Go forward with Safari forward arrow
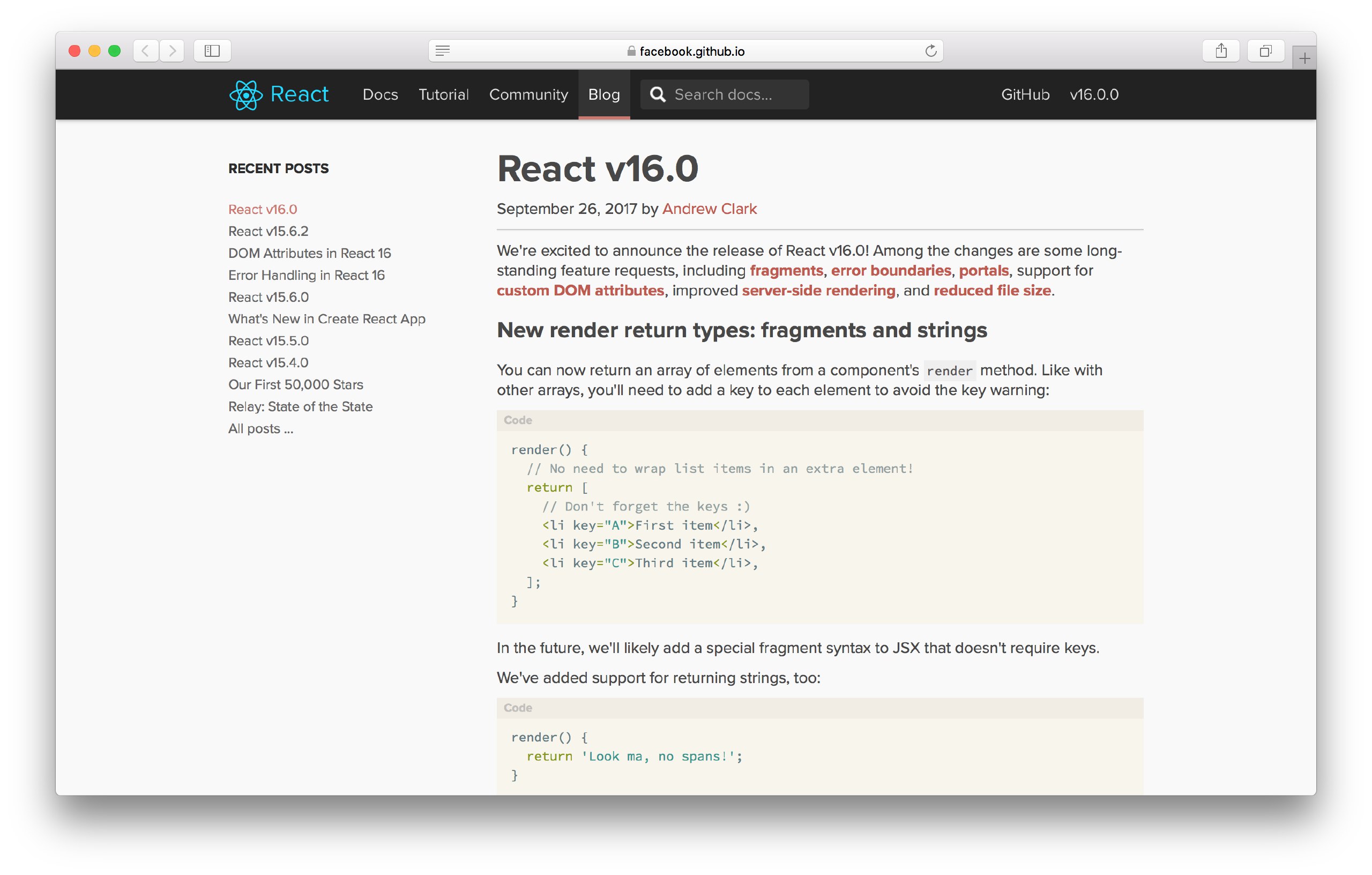Viewport: 1372px width, 875px height. 172,51
